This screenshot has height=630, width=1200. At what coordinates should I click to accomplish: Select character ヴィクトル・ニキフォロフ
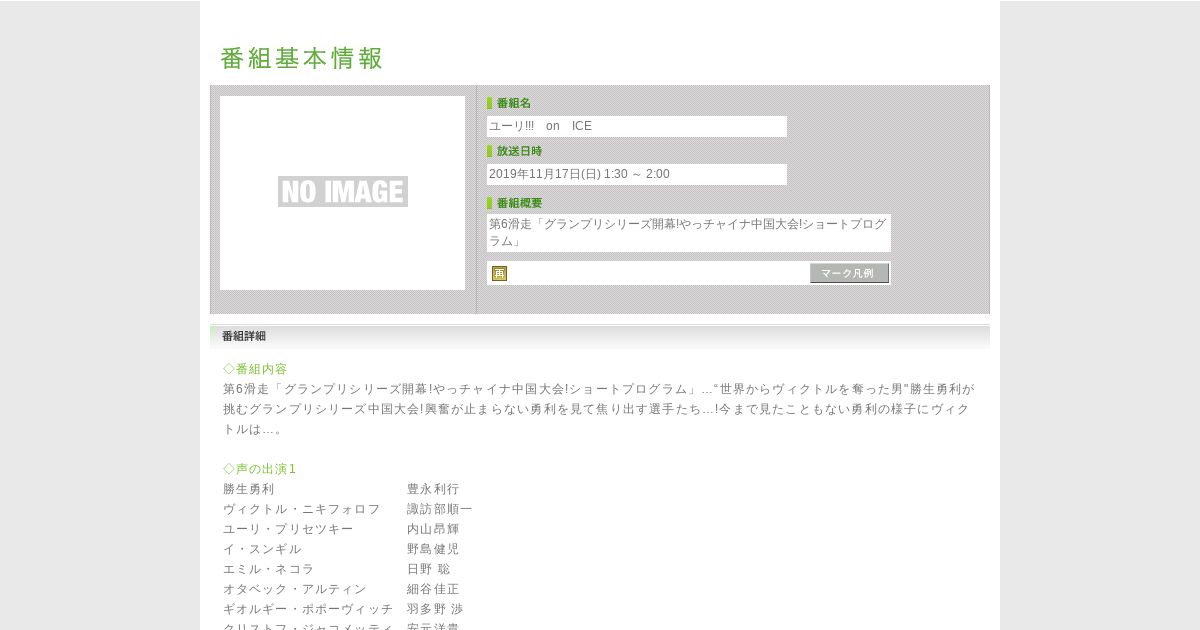pos(302,509)
